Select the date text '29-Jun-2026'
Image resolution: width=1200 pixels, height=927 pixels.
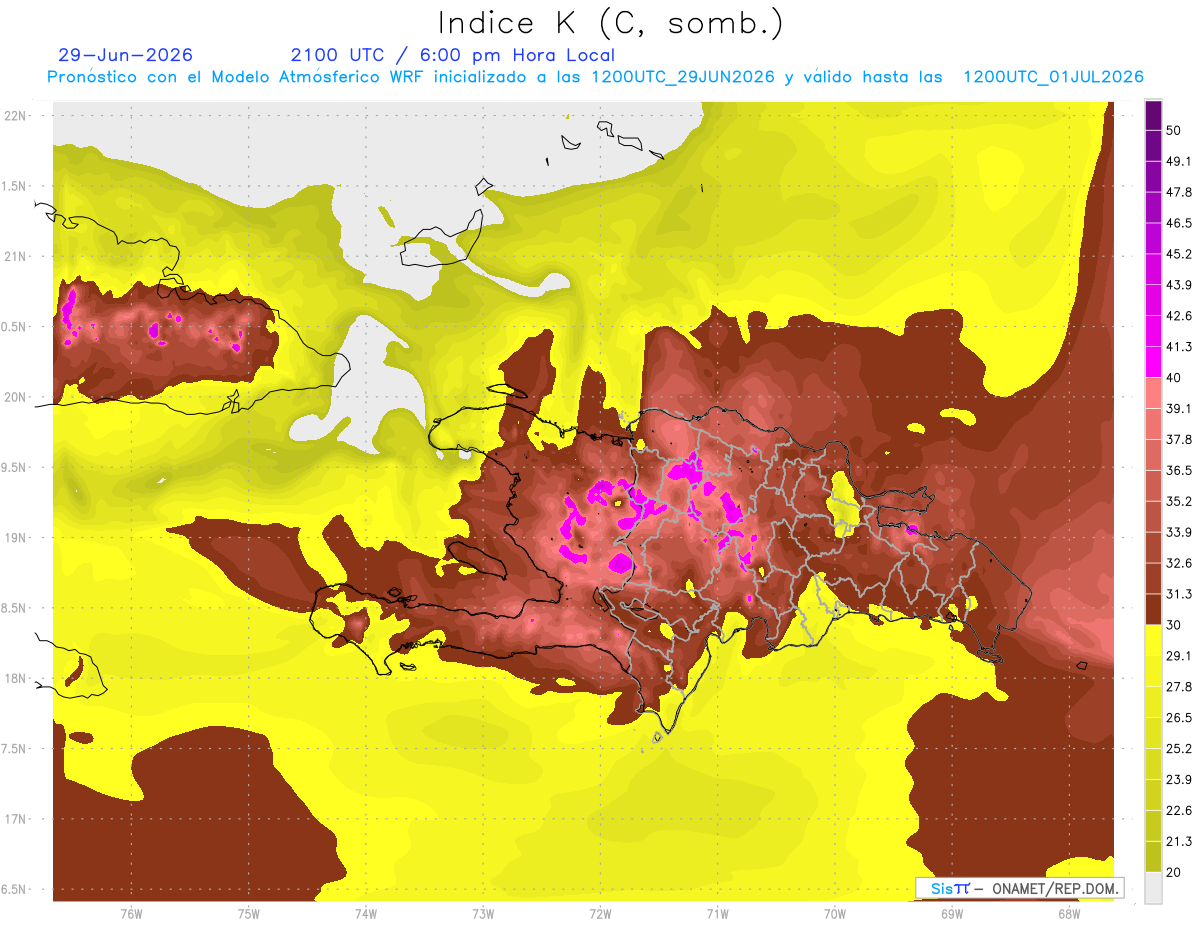pyautogui.click(x=126, y=55)
